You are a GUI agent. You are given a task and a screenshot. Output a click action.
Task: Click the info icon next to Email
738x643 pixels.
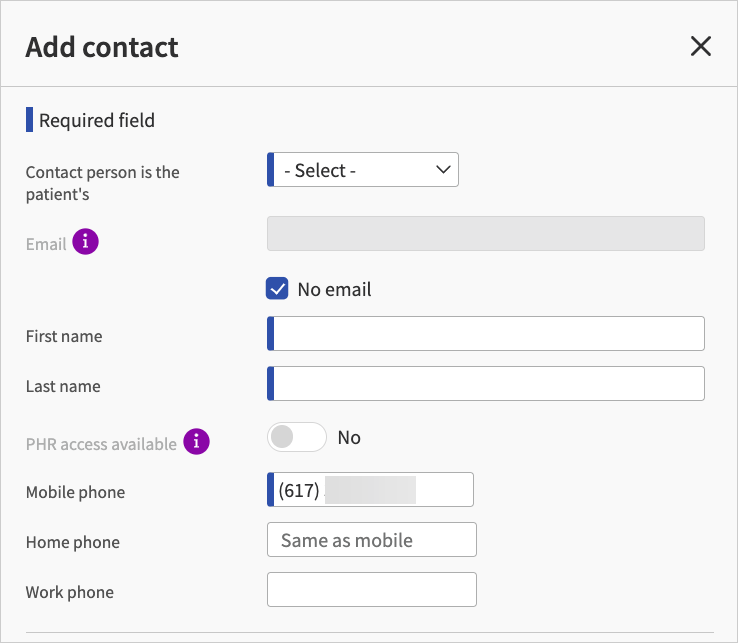86,242
